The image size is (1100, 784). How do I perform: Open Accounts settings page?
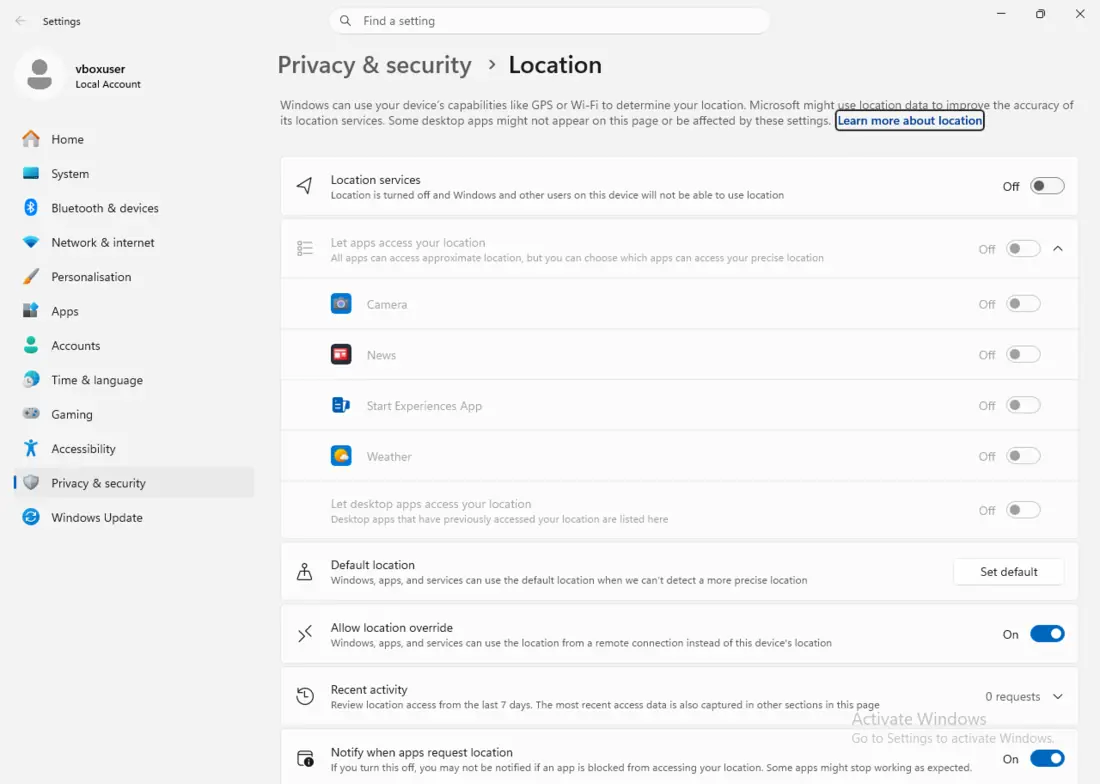click(x=134, y=345)
